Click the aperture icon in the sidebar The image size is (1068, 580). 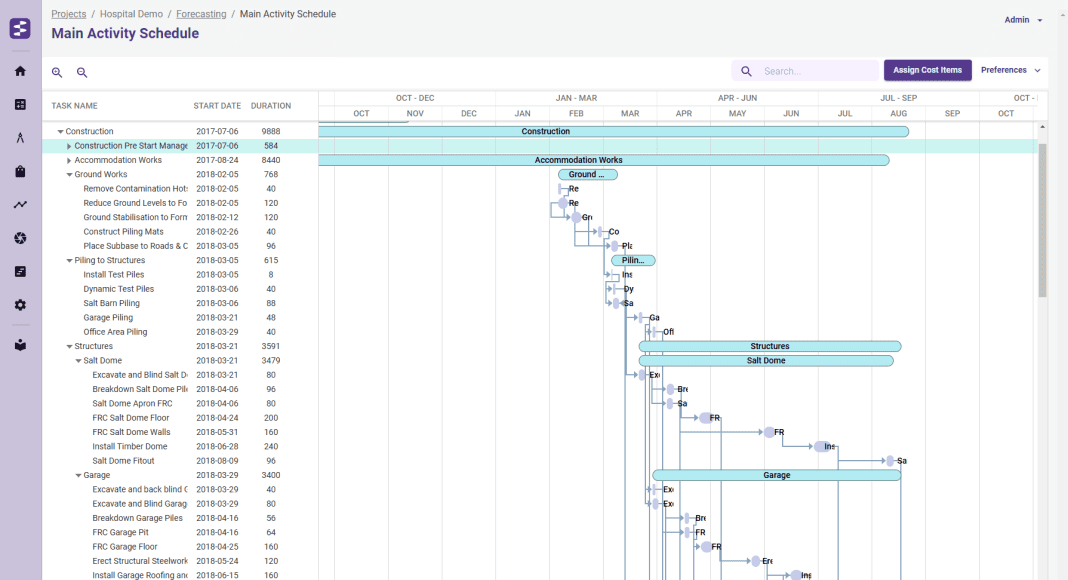coord(20,238)
